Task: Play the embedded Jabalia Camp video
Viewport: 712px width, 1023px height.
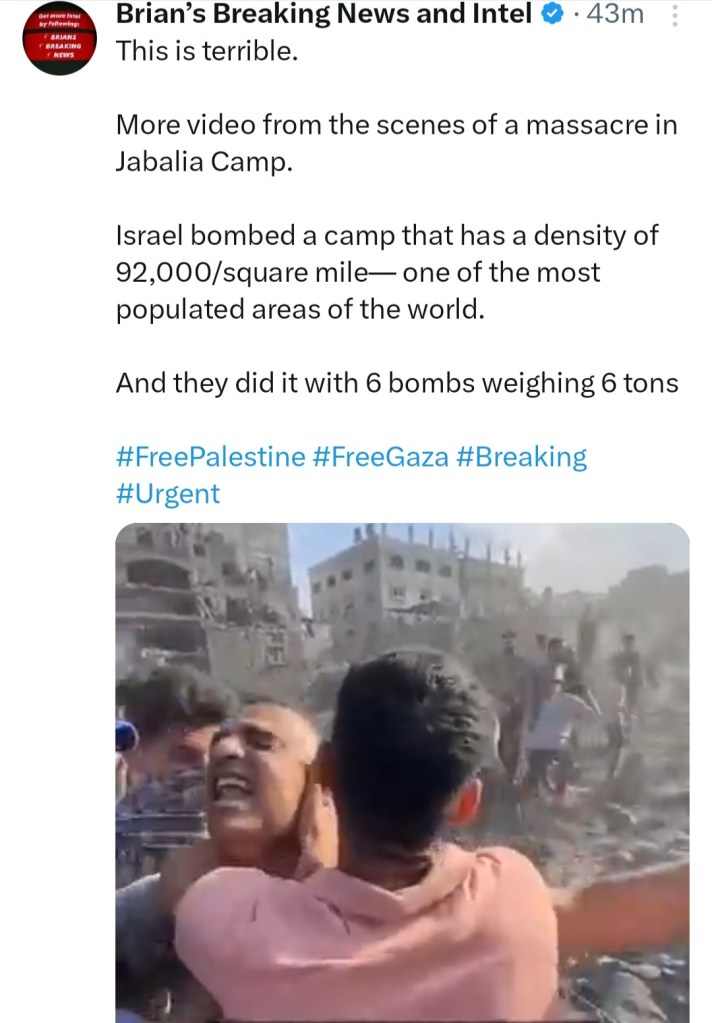Action: coord(402,771)
